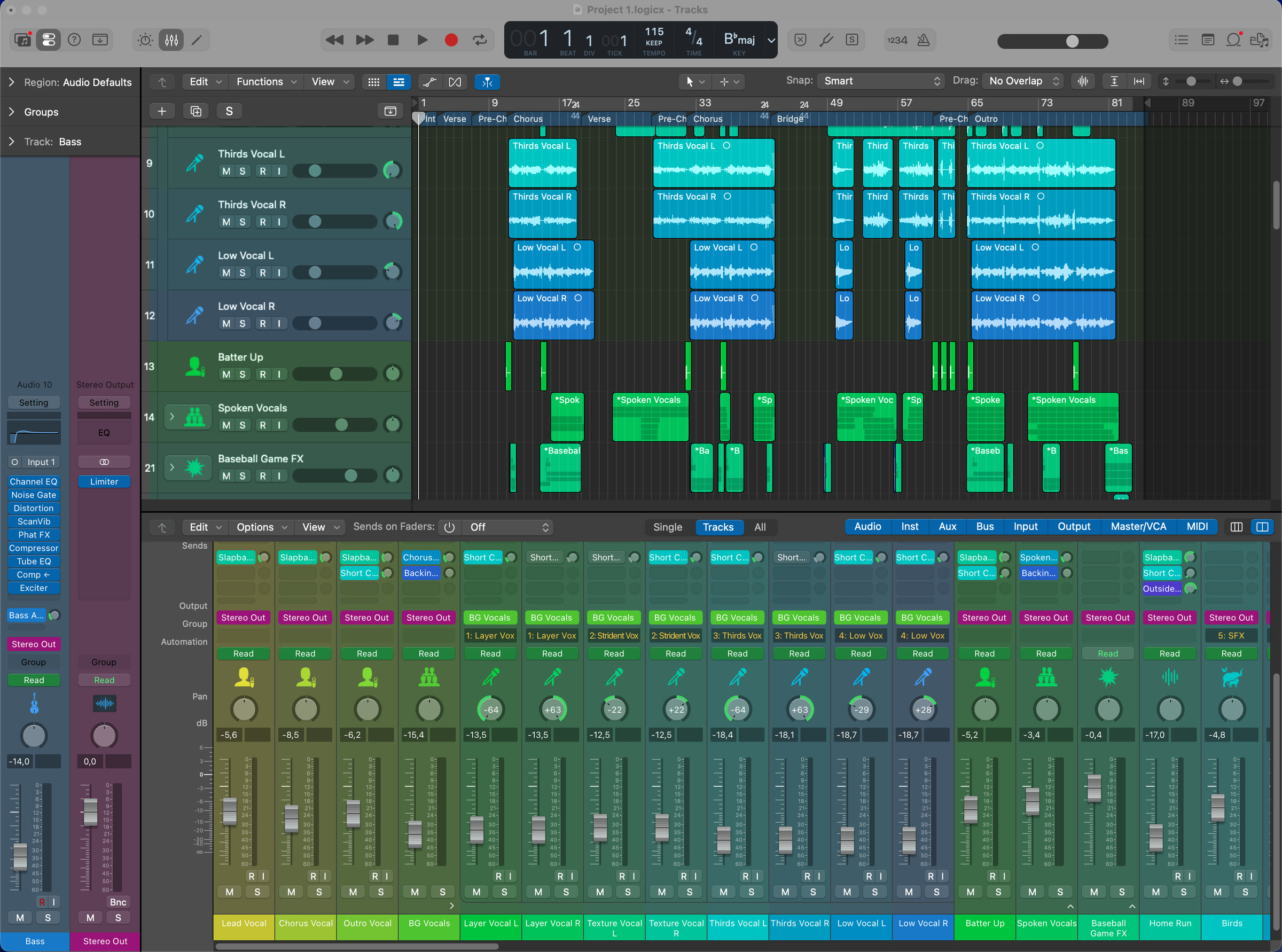
Task: Adjust the Birds channel volume fader
Action: (1217, 807)
